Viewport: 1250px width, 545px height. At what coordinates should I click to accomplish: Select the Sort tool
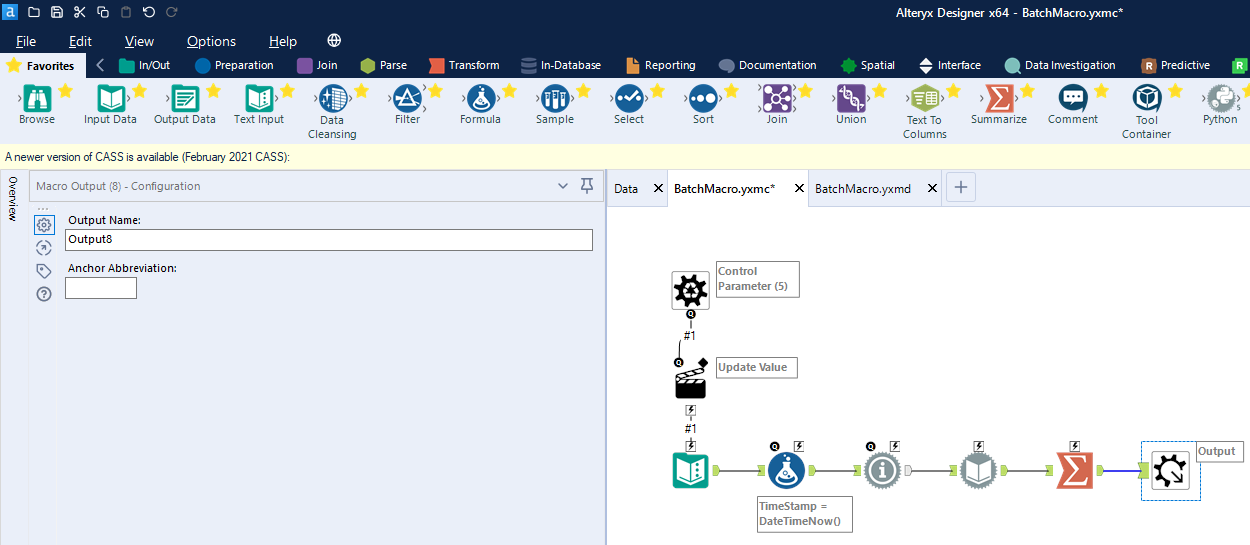pos(703,98)
